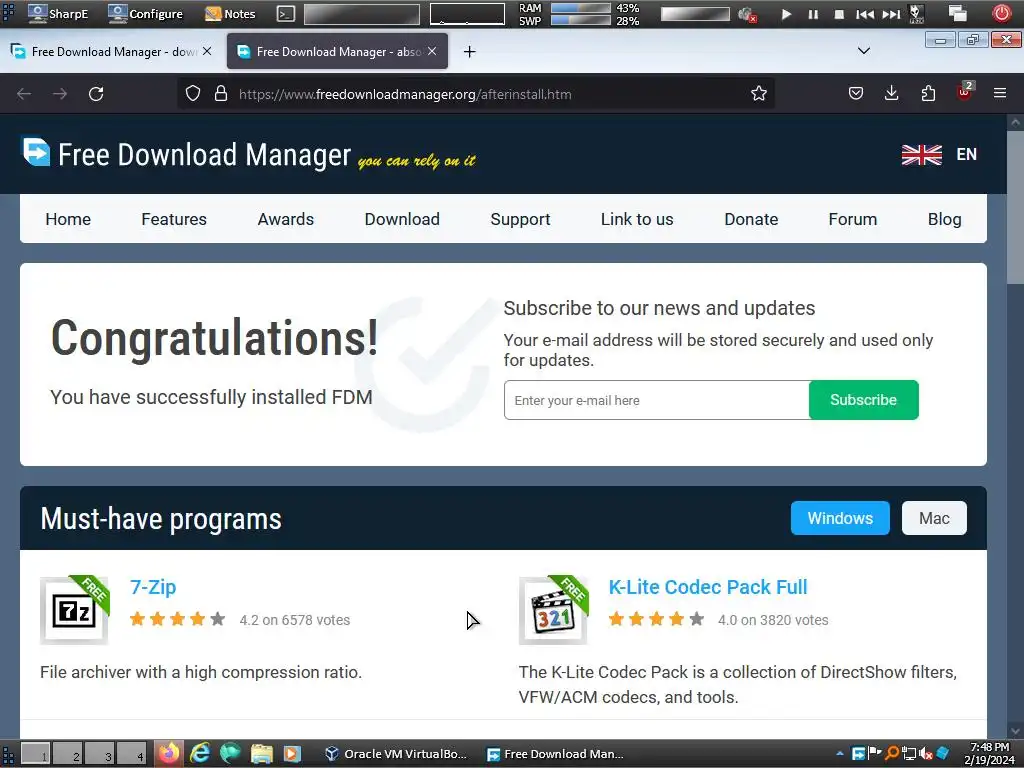The image size is (1024, 768).
Task: Open the 7-Zip program link
Action: pos(153,587)
